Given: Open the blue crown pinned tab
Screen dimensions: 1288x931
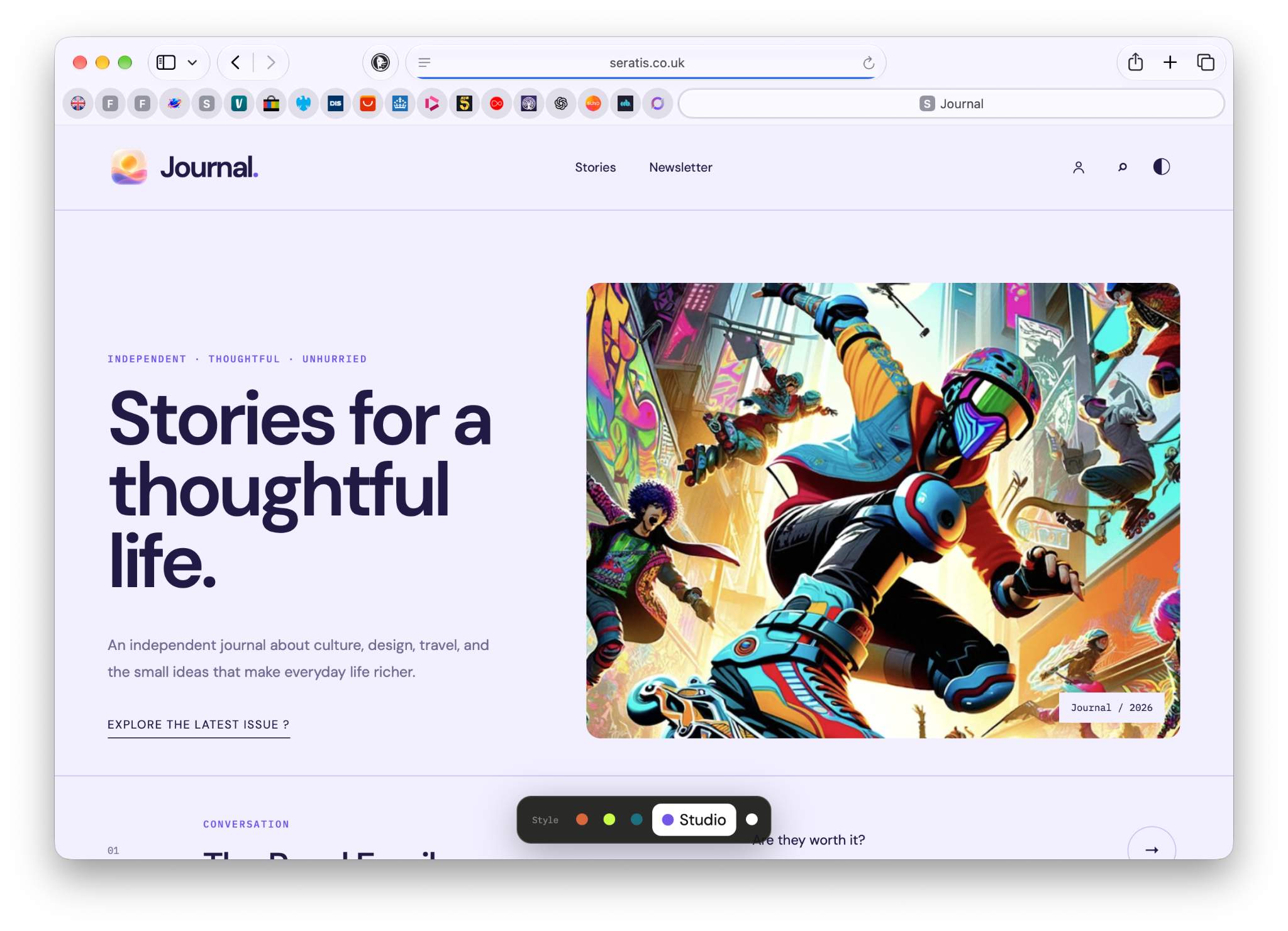Looking at the screenshot, I should point(400,104).
